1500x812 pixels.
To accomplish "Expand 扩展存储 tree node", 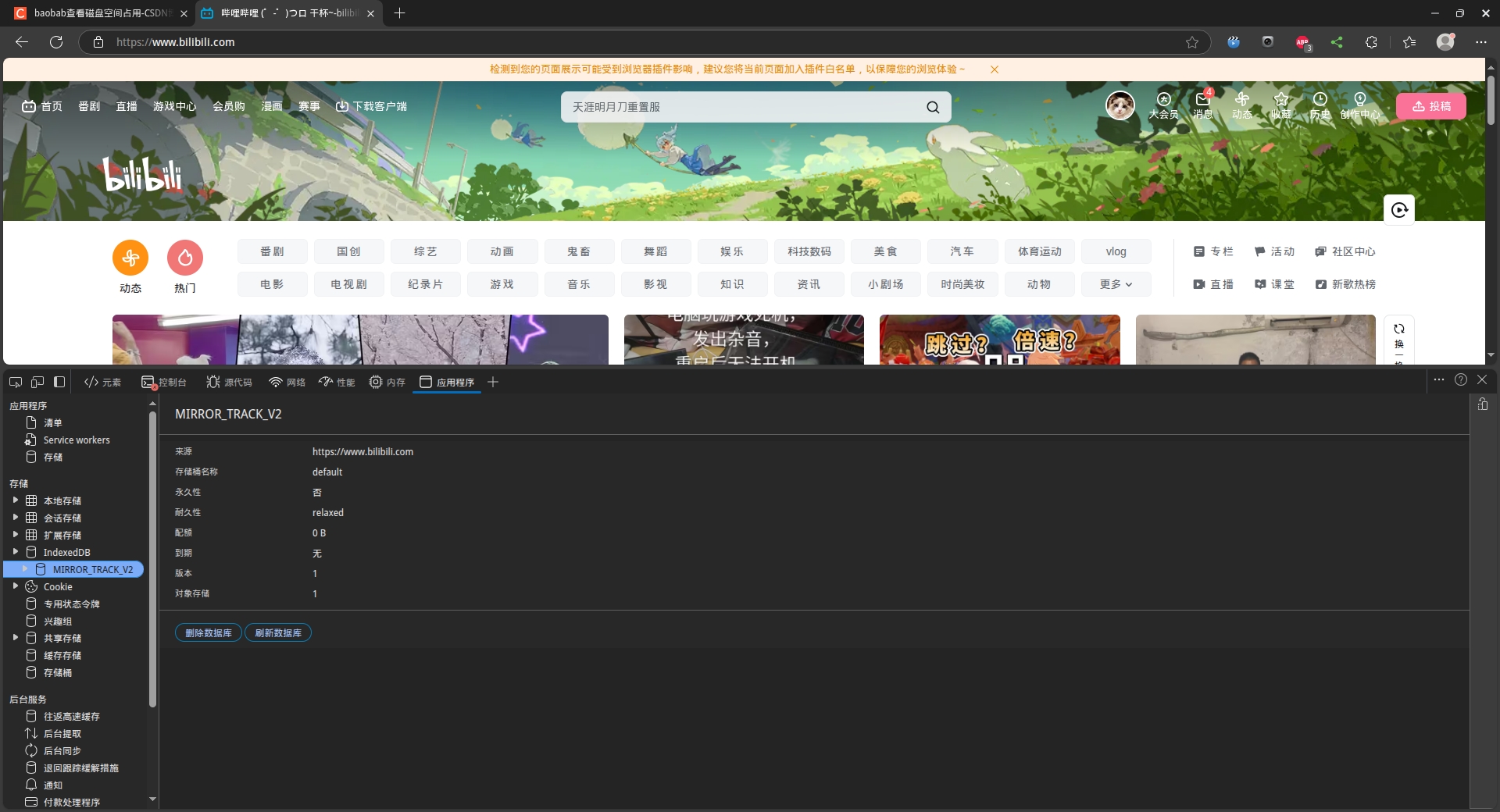I will tap(15, 535).
